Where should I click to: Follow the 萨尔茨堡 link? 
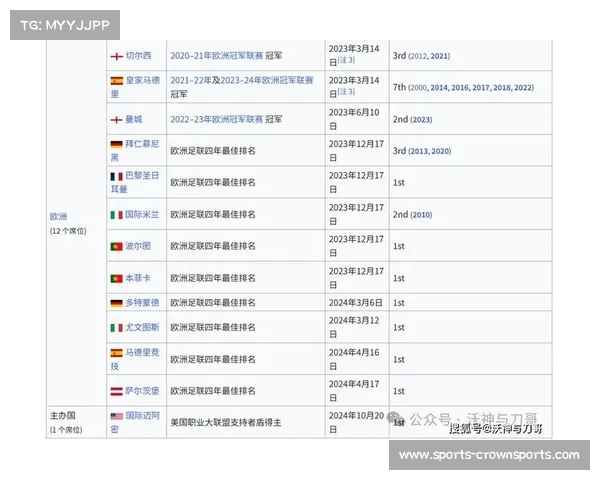pos(142,391)
